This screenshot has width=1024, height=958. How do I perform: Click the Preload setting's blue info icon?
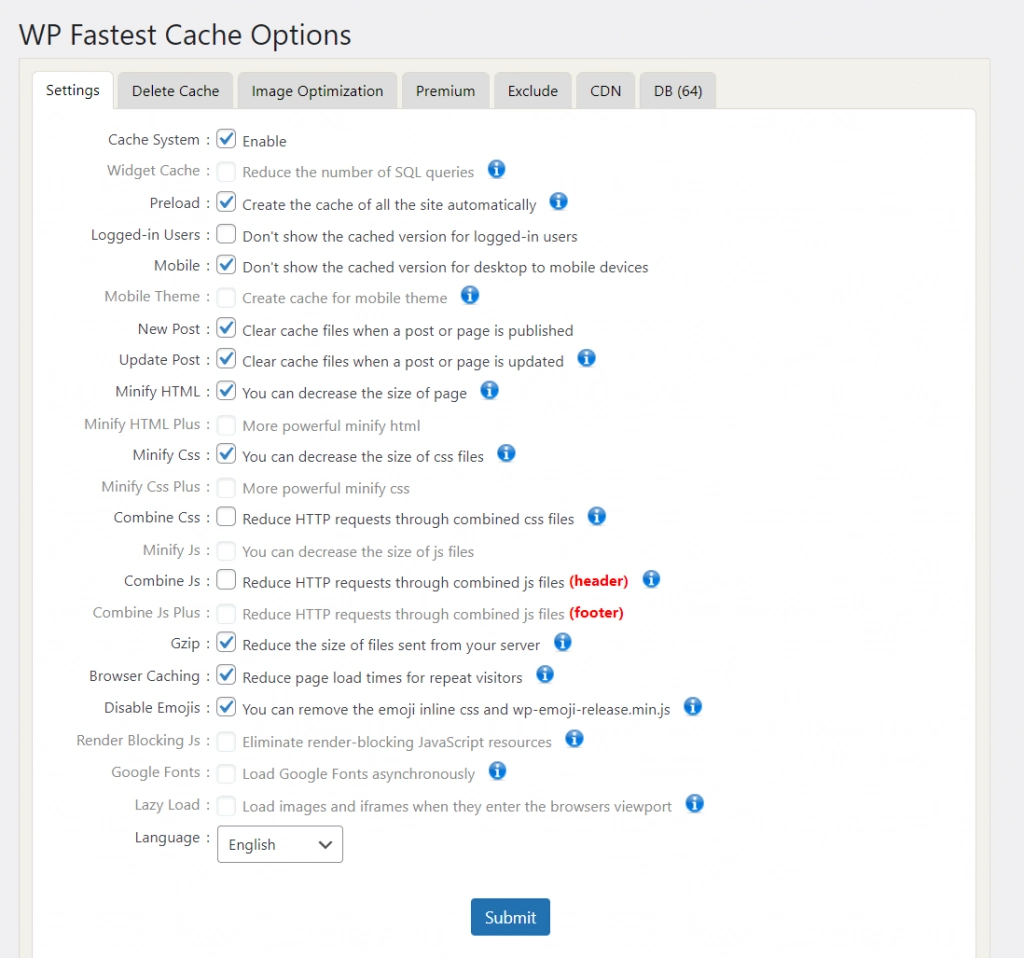coord(558,201)
